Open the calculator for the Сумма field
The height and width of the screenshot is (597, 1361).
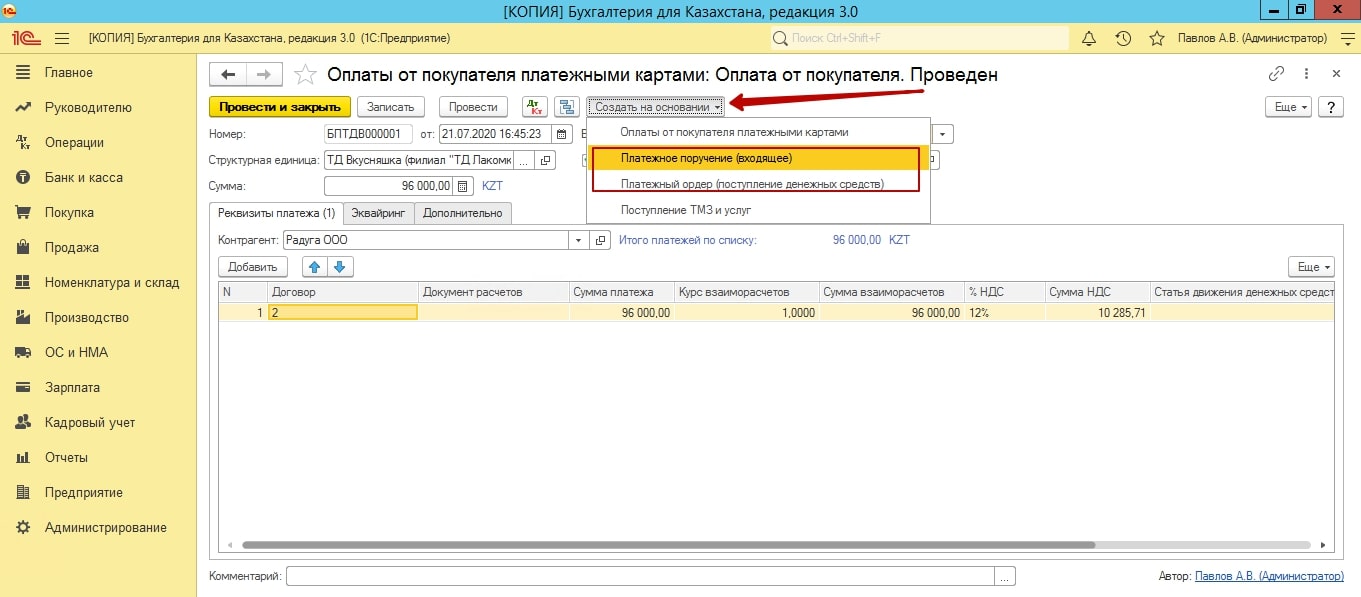(463, 186)
